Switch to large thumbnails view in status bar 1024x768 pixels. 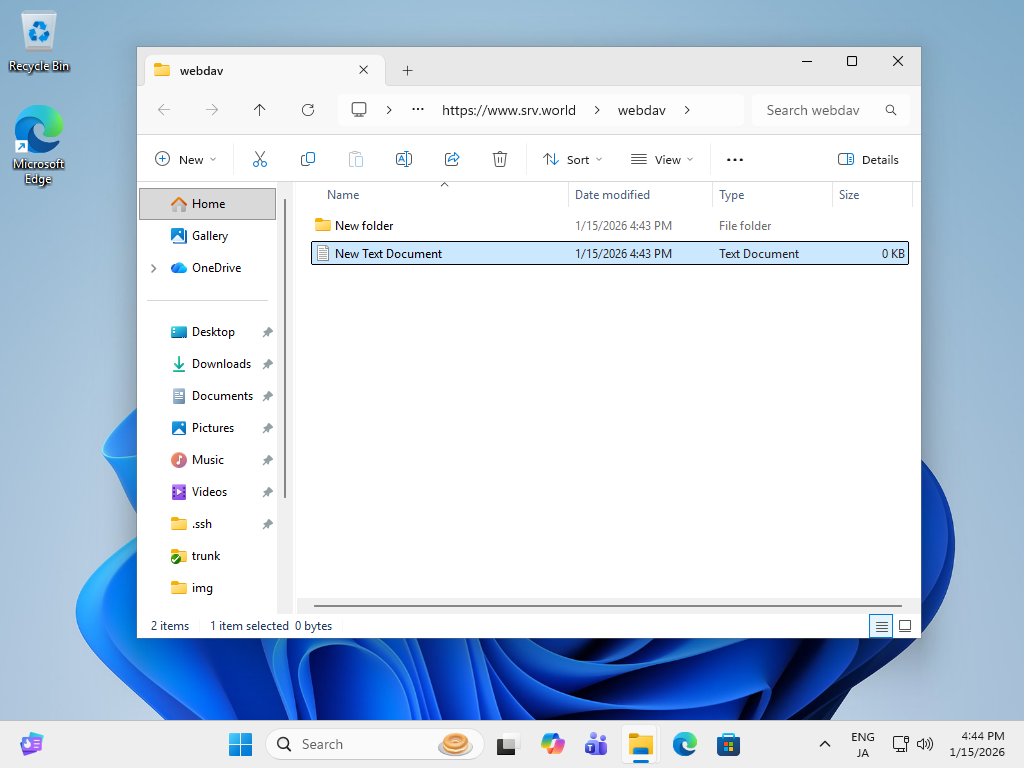click(x=905, y=626)
